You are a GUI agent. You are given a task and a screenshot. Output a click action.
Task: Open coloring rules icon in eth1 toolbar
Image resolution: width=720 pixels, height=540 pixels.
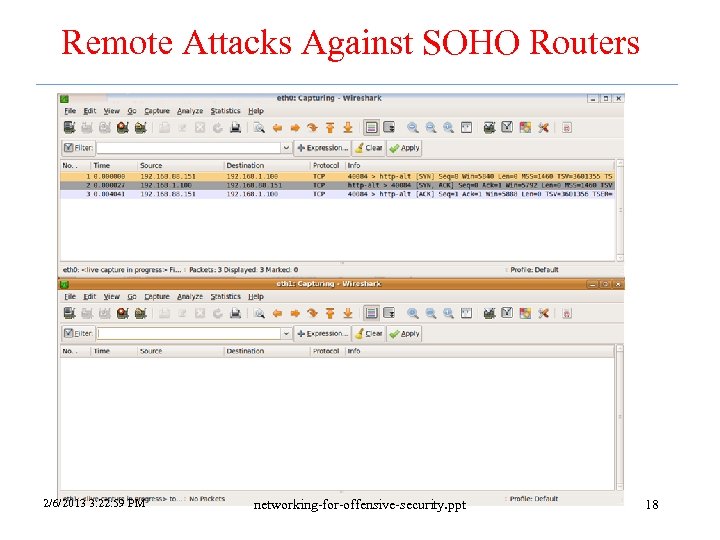[525, 313]
